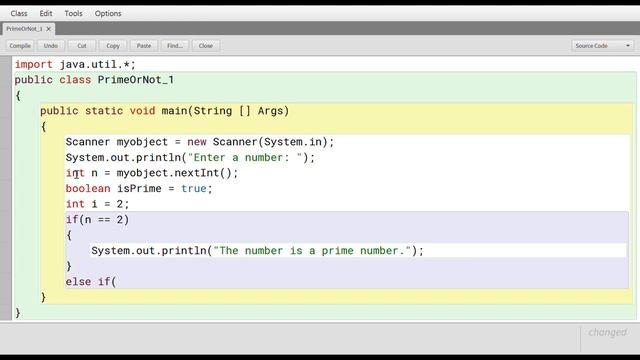
Task: Click the int n = myobject.nextInt(); line
Action: tap(152, 173)
